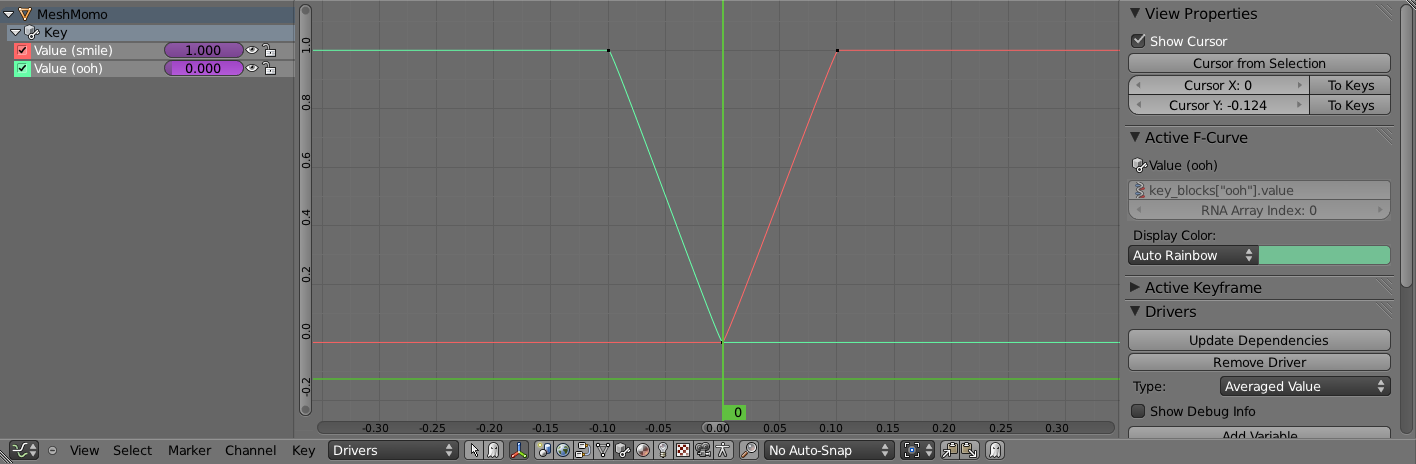Open the editor type selector icon
Viewport: 1416px width, 464px height.
coord(24,450)
